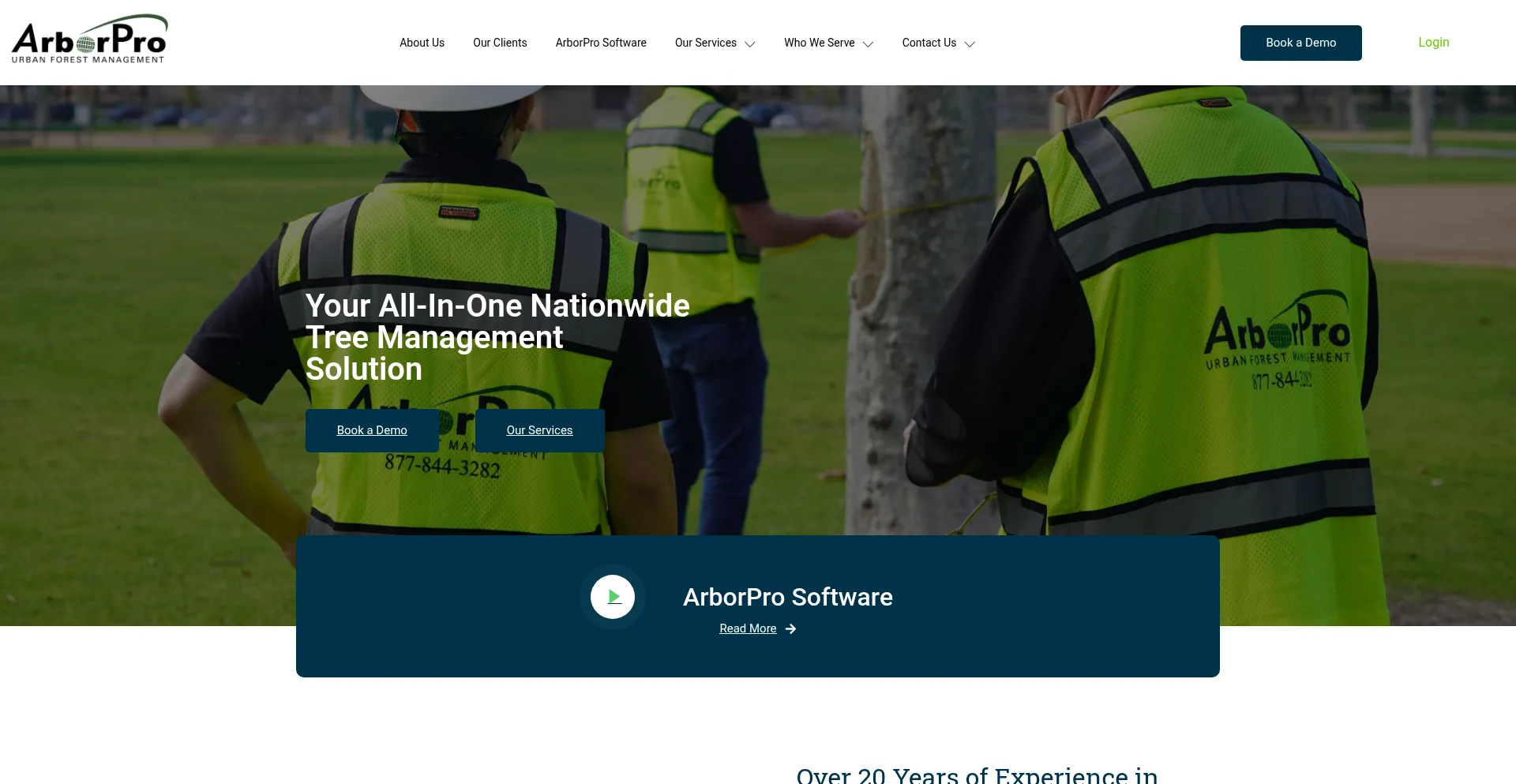1516x784 pixels.
Task: Follow the Read More link
Action: pos(747,628)
